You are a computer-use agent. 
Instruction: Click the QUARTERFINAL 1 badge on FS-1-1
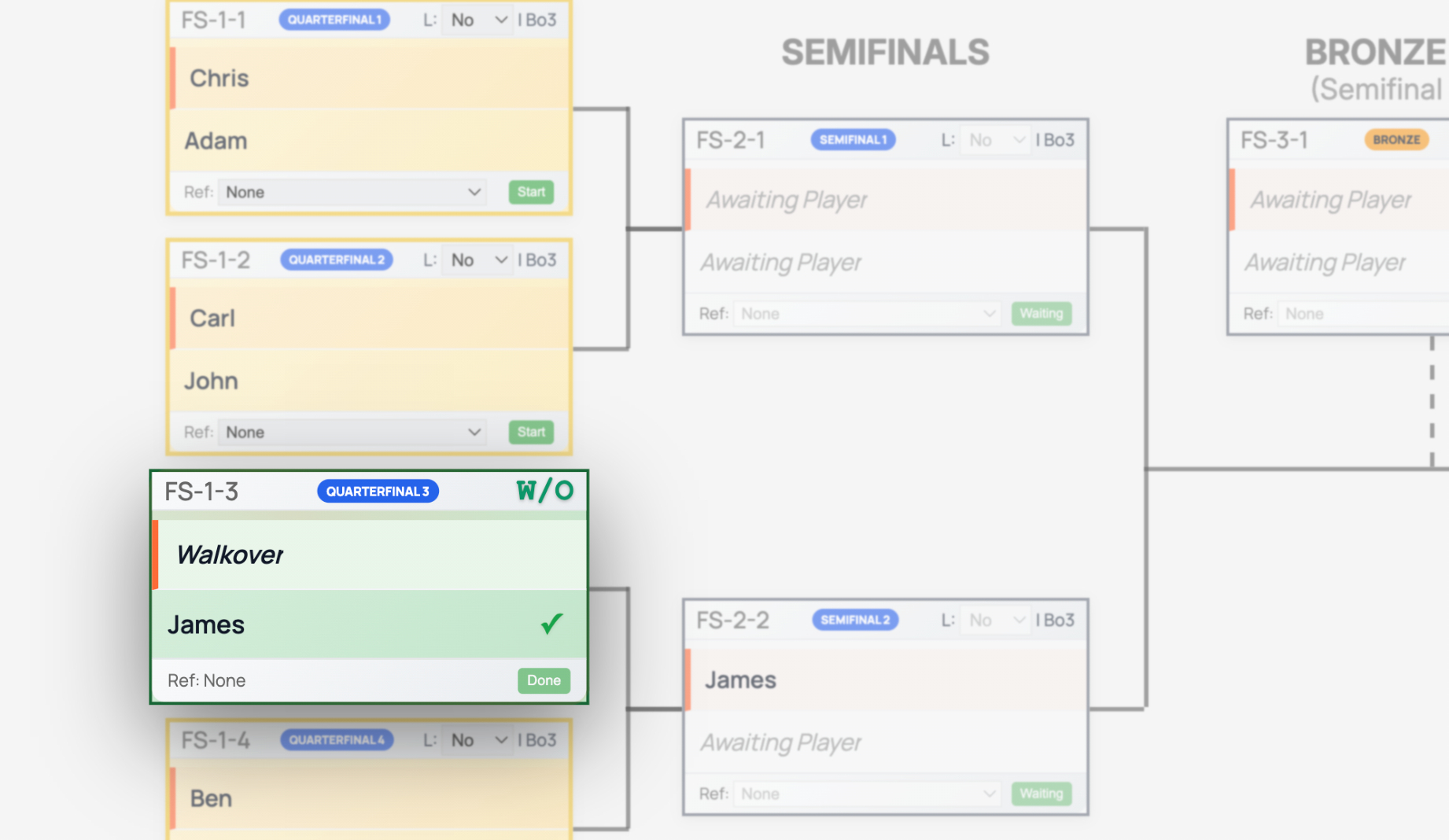(334, 20)
